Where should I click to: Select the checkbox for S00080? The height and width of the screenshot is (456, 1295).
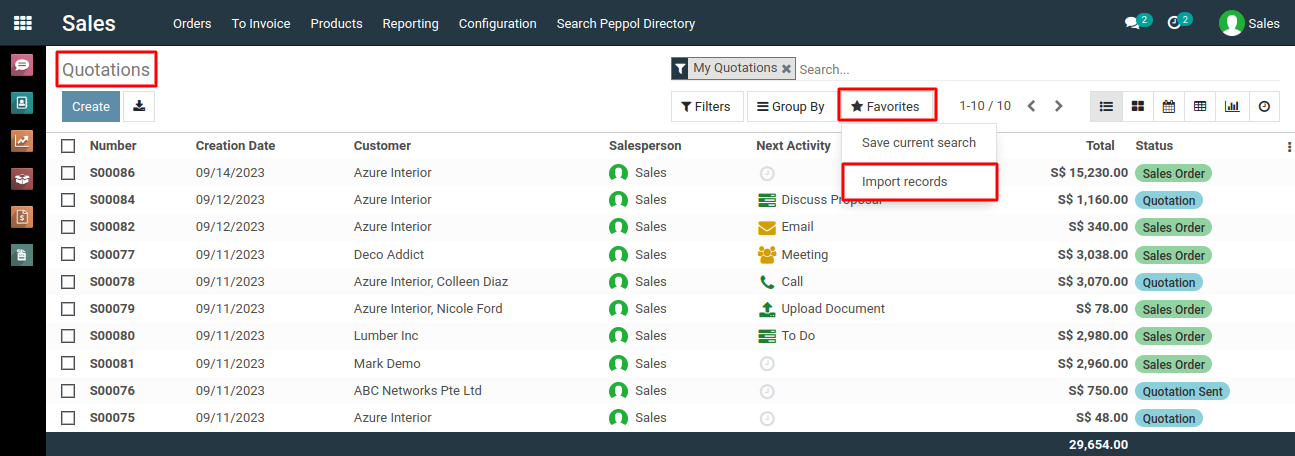coord(68,336)
